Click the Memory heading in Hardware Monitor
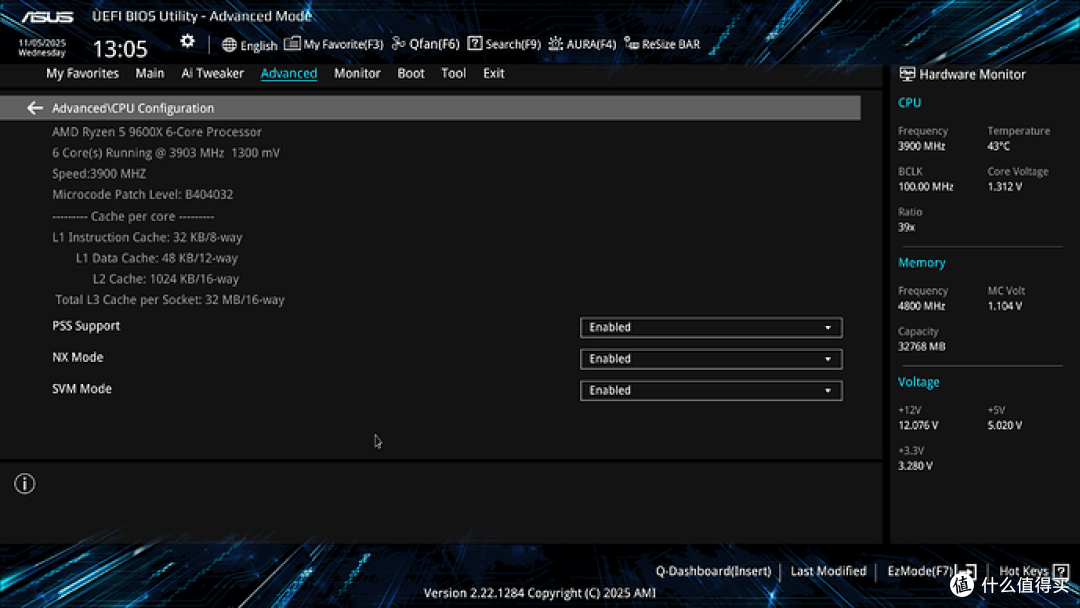Screen dimensions: 1080x608 (922, 262)
